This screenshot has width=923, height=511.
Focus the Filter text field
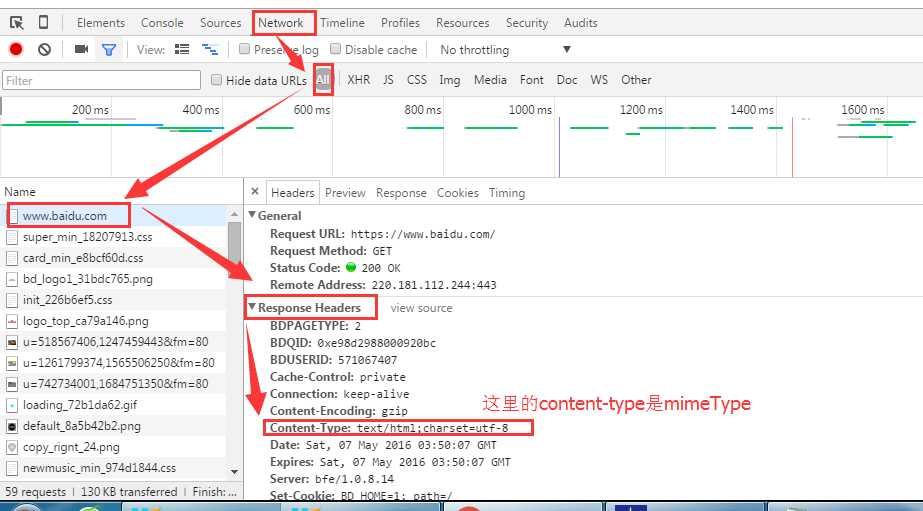pos(102,80)
